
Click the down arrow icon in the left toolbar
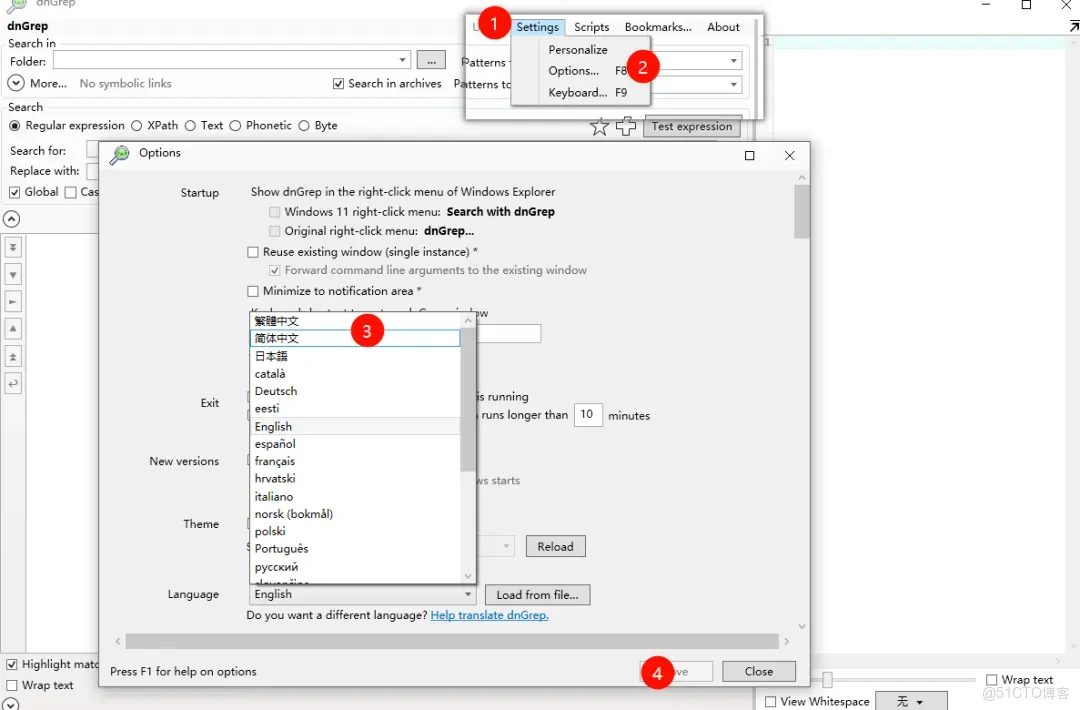[x=13, y=275]
